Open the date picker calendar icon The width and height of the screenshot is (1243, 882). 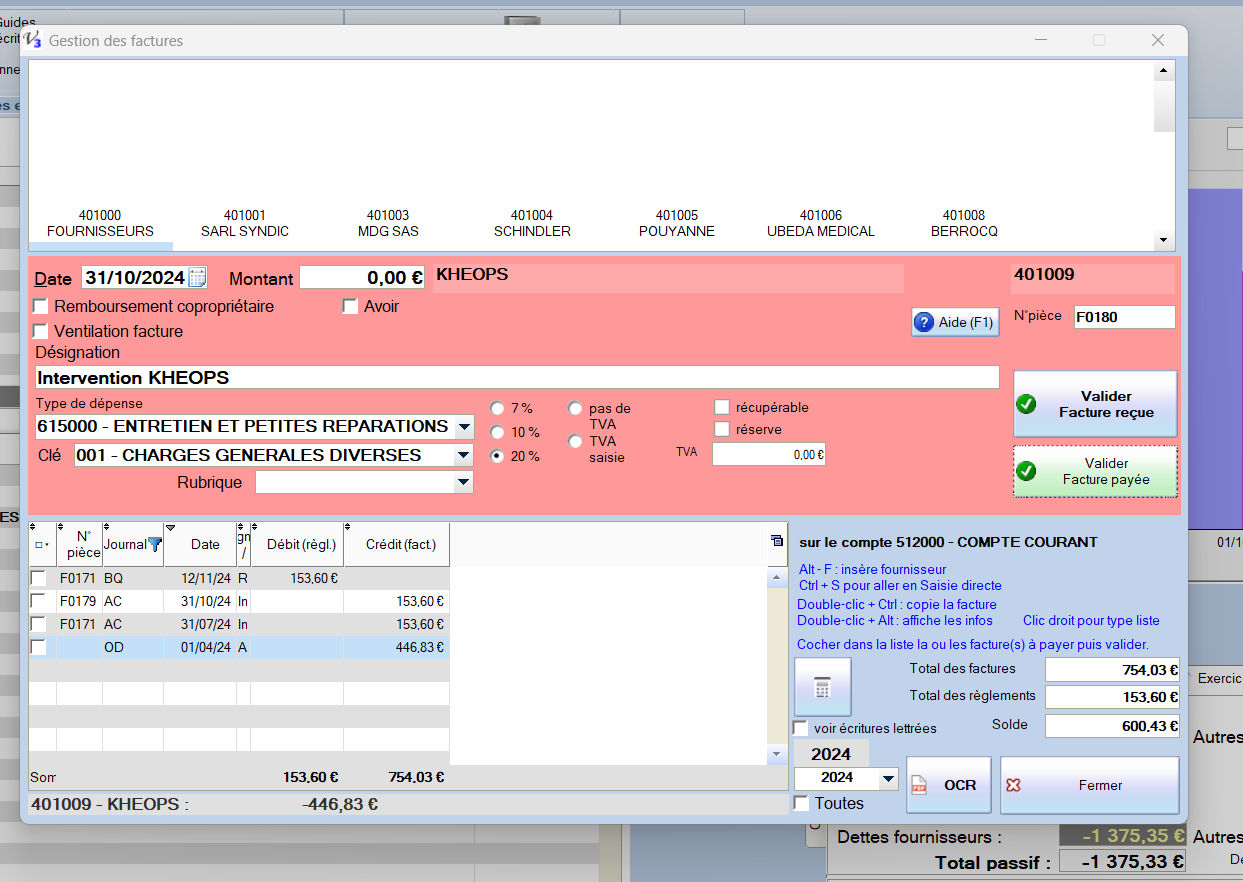(x=197, y=278)
